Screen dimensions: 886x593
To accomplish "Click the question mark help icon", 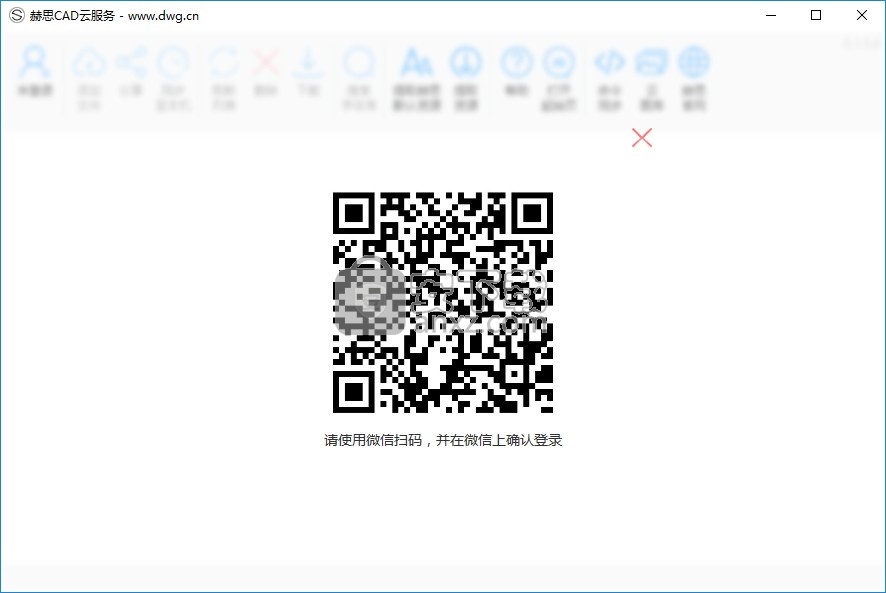I will point(516,63).
